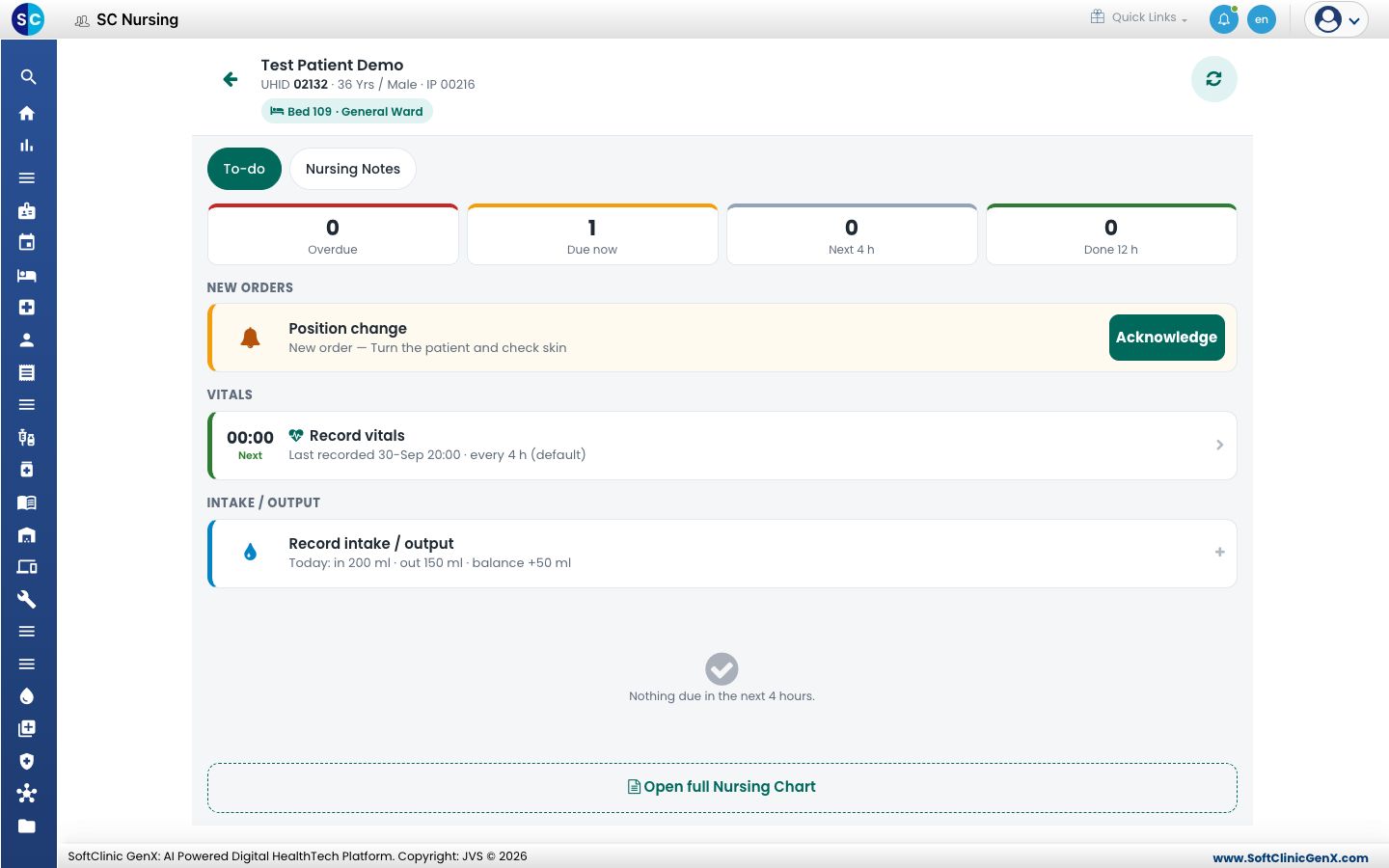Click the Record vitals heading
The height and width of the screenshot is (868, 1389).
click(x=357, y=436)
